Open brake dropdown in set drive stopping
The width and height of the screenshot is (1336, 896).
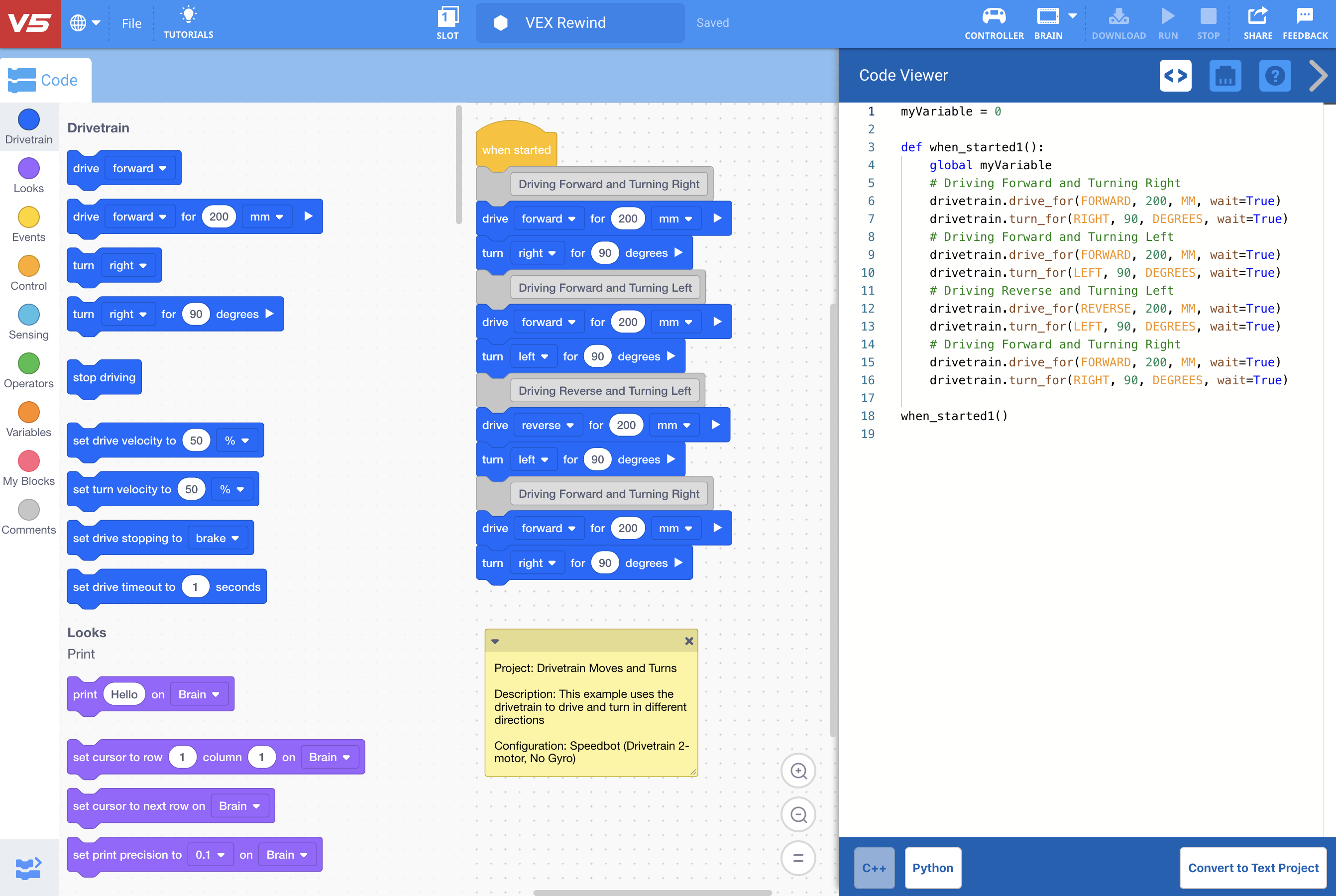point(217,538)
